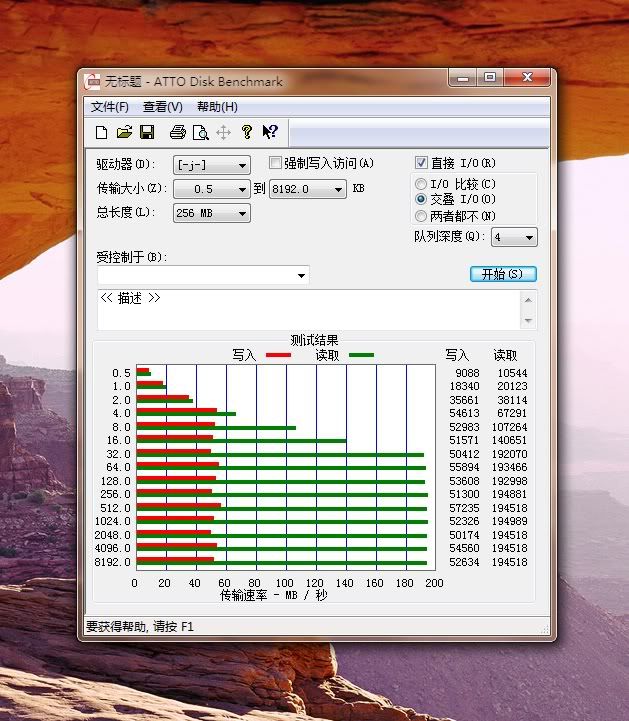Open Print Preview from the toolbar

(x=200, y=132)
